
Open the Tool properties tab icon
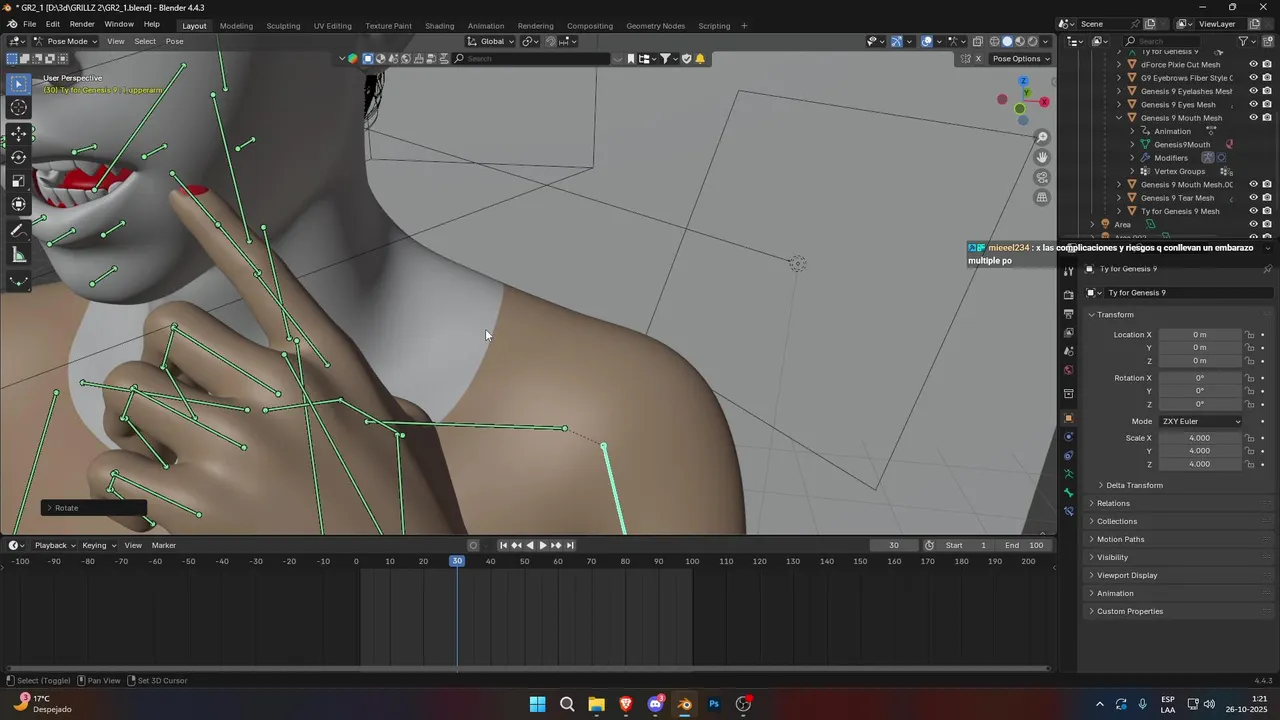tap(1068, 272)
